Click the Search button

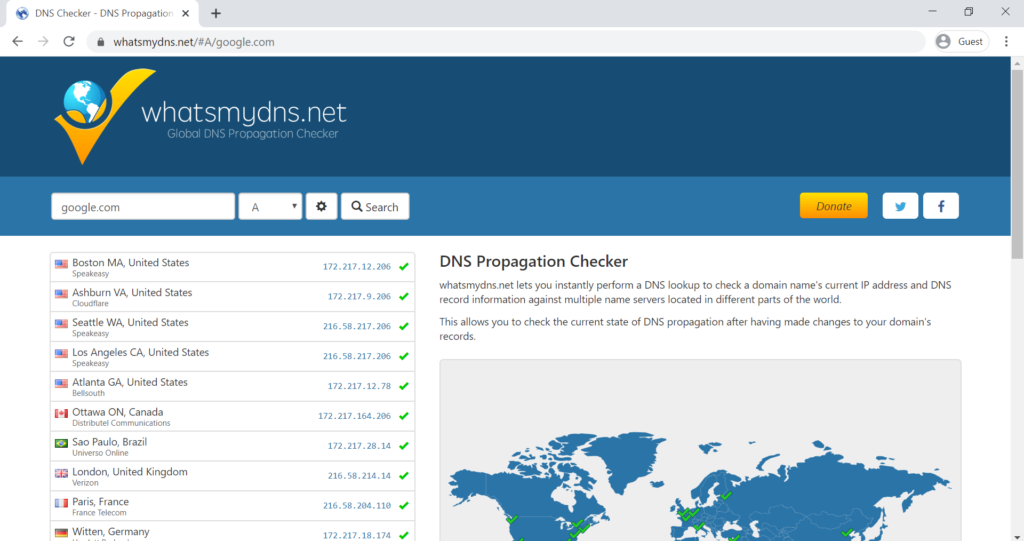click(375, 206)
